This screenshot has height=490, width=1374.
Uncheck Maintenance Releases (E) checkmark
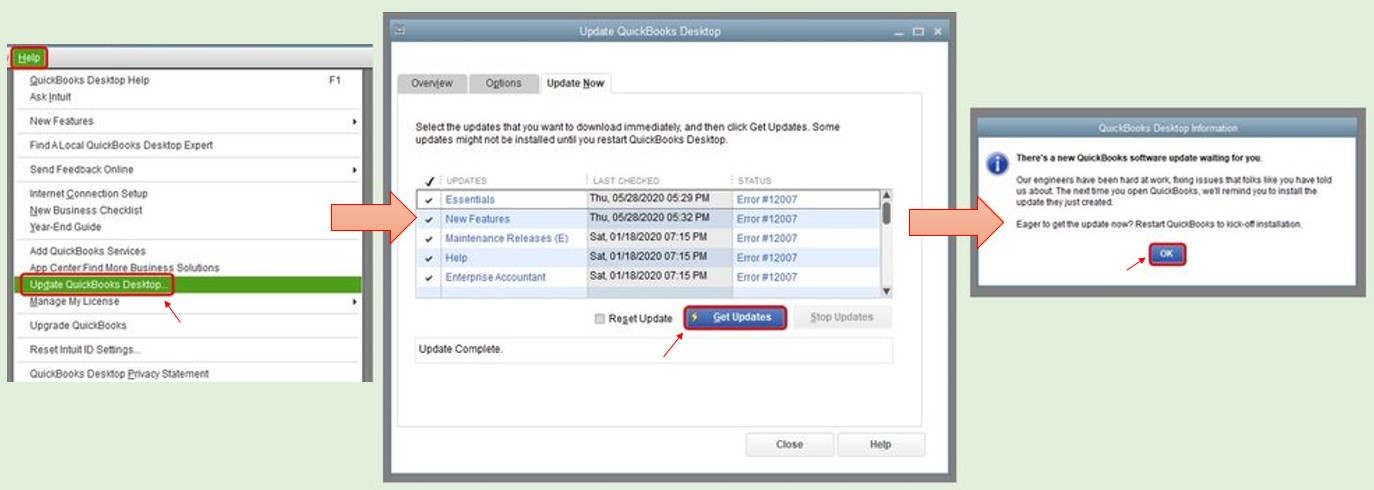pyautogui.click(x=429, y=238)
